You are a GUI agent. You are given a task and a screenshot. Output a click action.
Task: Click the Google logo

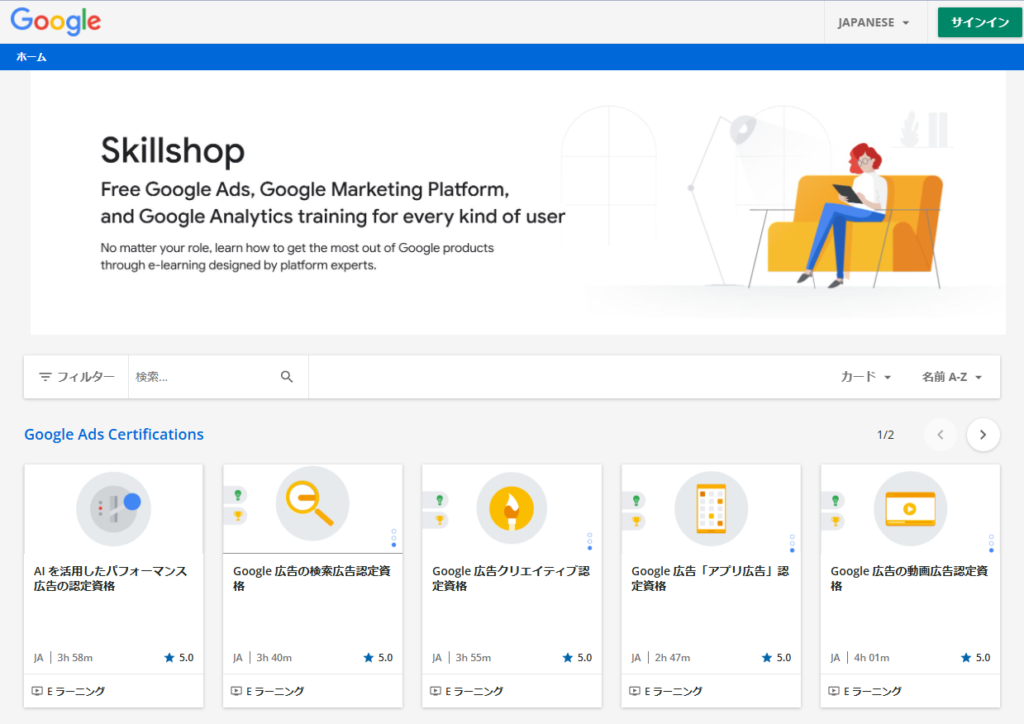(x=56, y=21)
